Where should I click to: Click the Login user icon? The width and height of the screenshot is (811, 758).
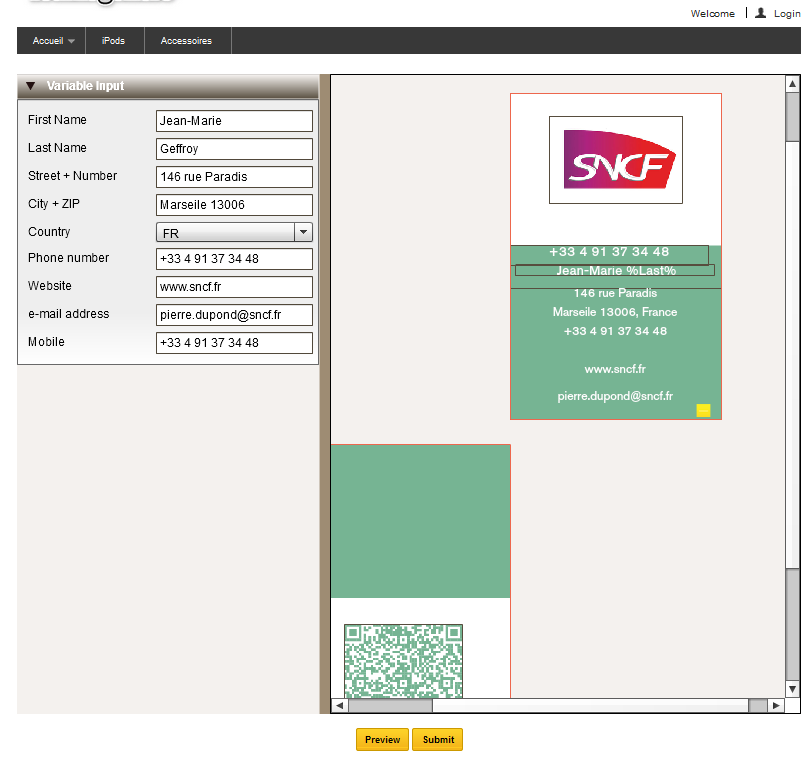(760, 13)
